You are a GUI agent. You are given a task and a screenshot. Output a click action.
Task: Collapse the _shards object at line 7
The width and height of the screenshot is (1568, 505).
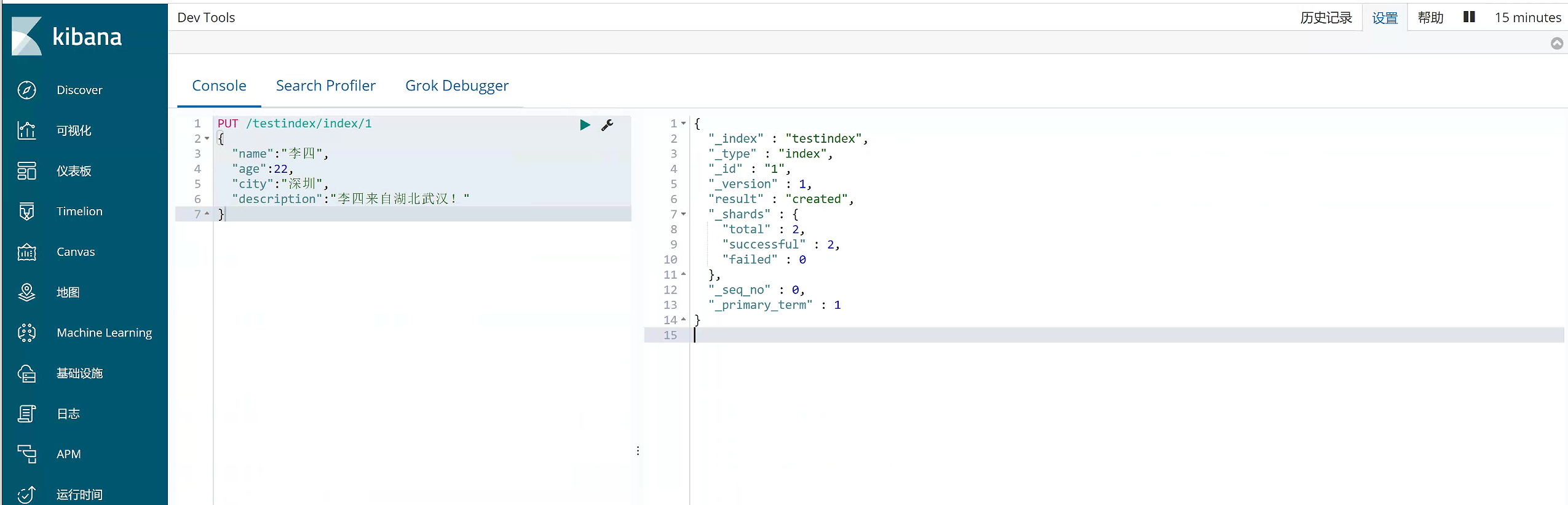tap(683, 214)
